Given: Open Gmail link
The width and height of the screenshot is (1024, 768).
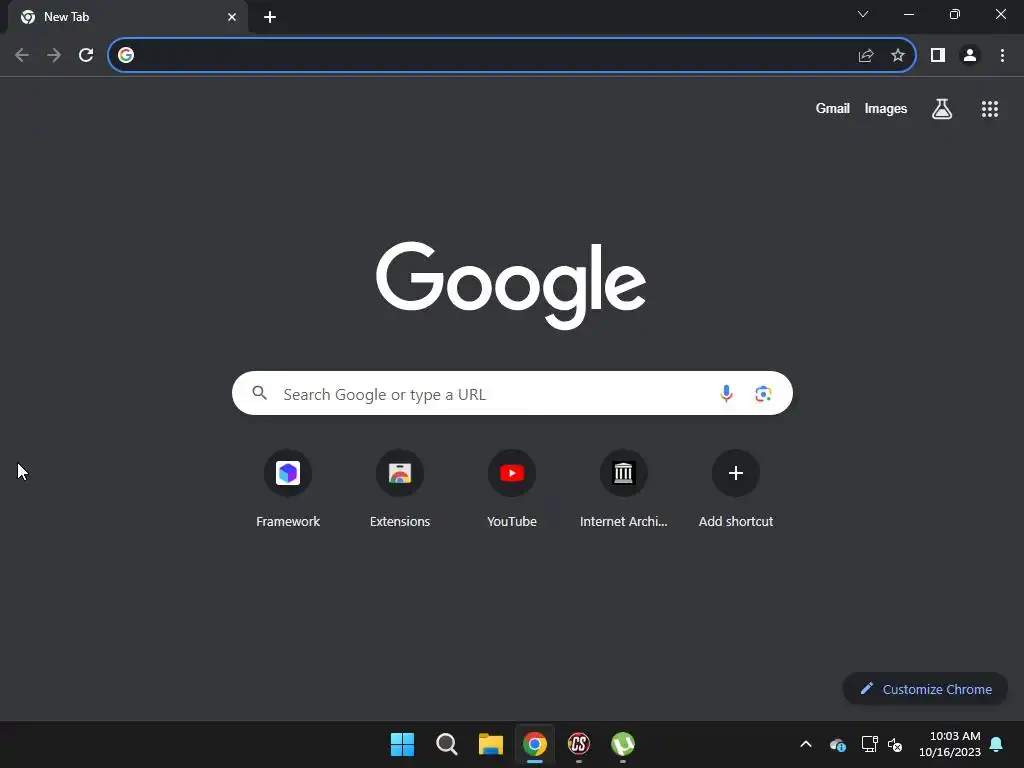Looking at the screenshot, I should (833, 108).
